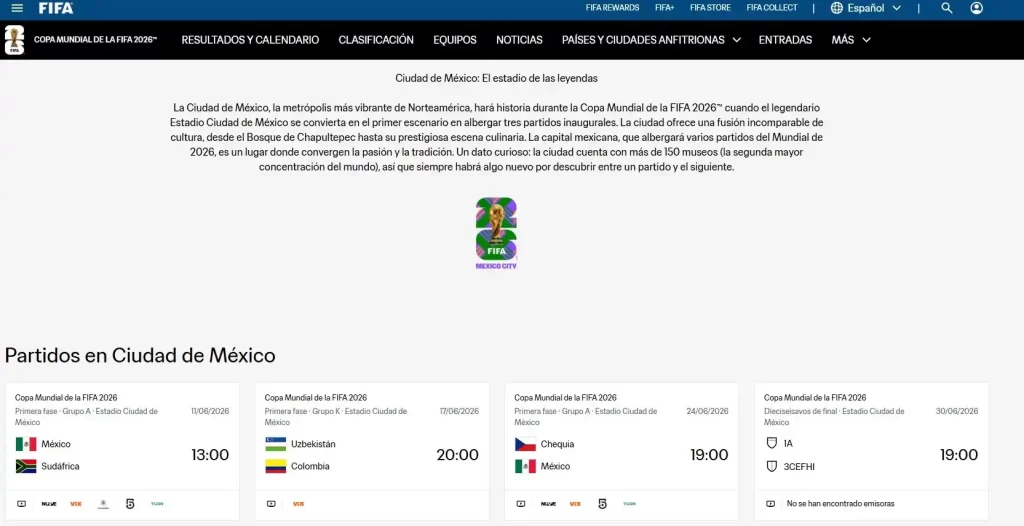Open the hamburger menu icon
Screen dimensions: 1024x526
tap(18, 8)
